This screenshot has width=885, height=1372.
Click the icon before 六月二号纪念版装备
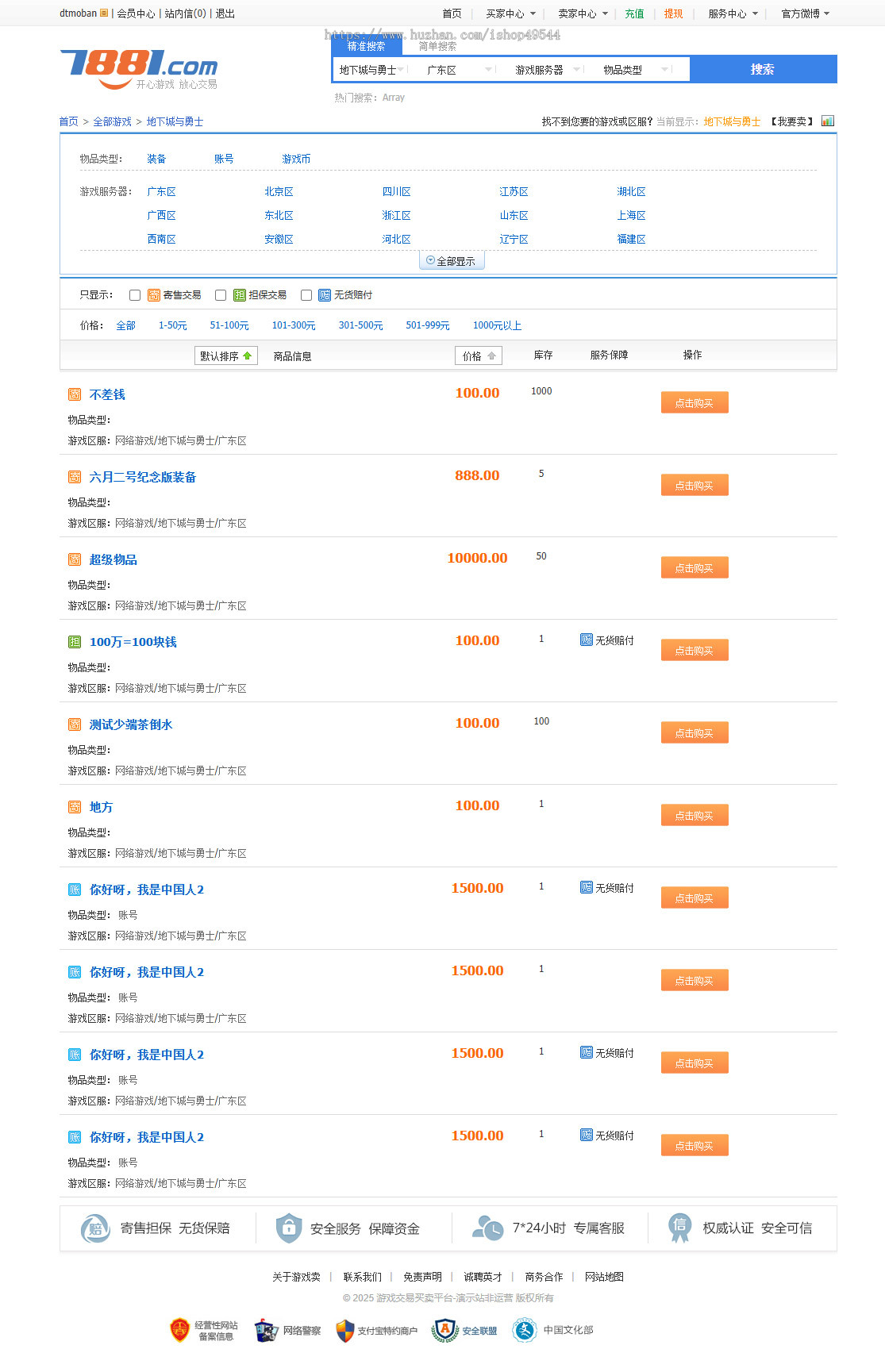[x=75, y=477]
